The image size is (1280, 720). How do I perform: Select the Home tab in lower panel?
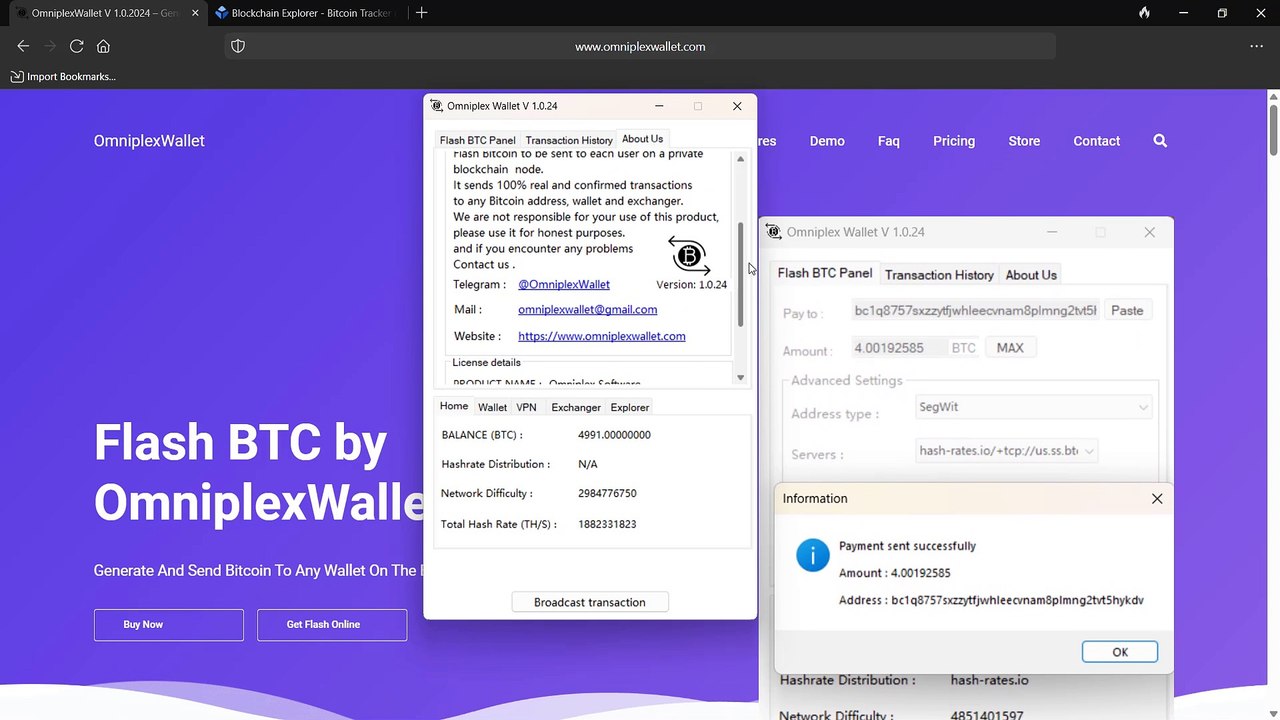454,406
